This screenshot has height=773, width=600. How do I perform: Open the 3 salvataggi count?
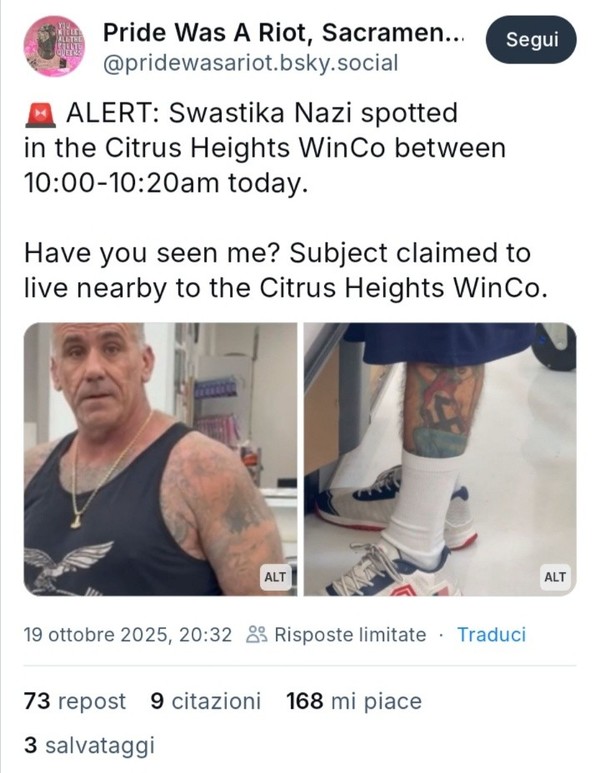click(x=89, y=745)
